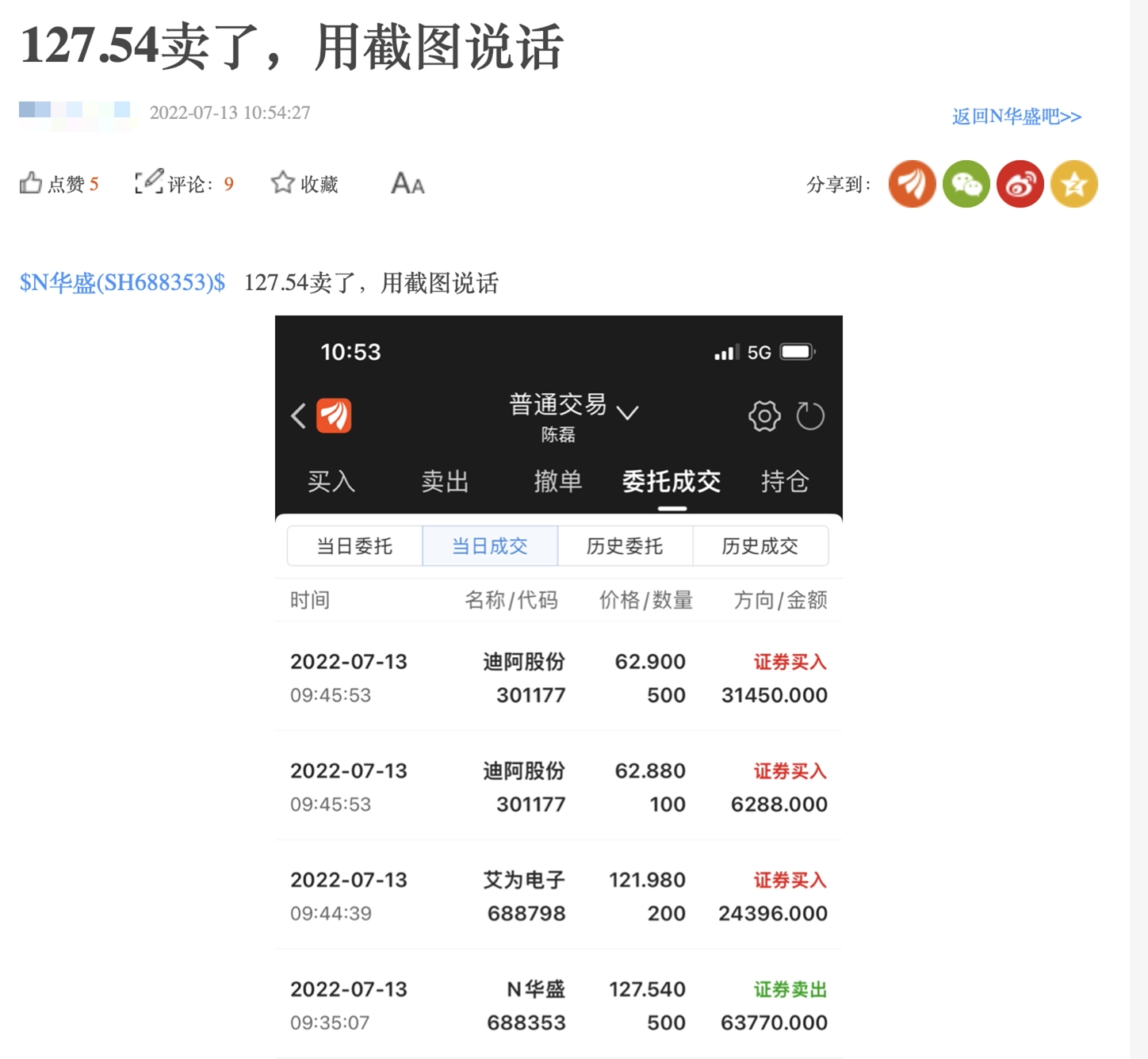Share to Weibo via the red icon
This screenshot has height=1059, width=1148.
click(1020, 184)
